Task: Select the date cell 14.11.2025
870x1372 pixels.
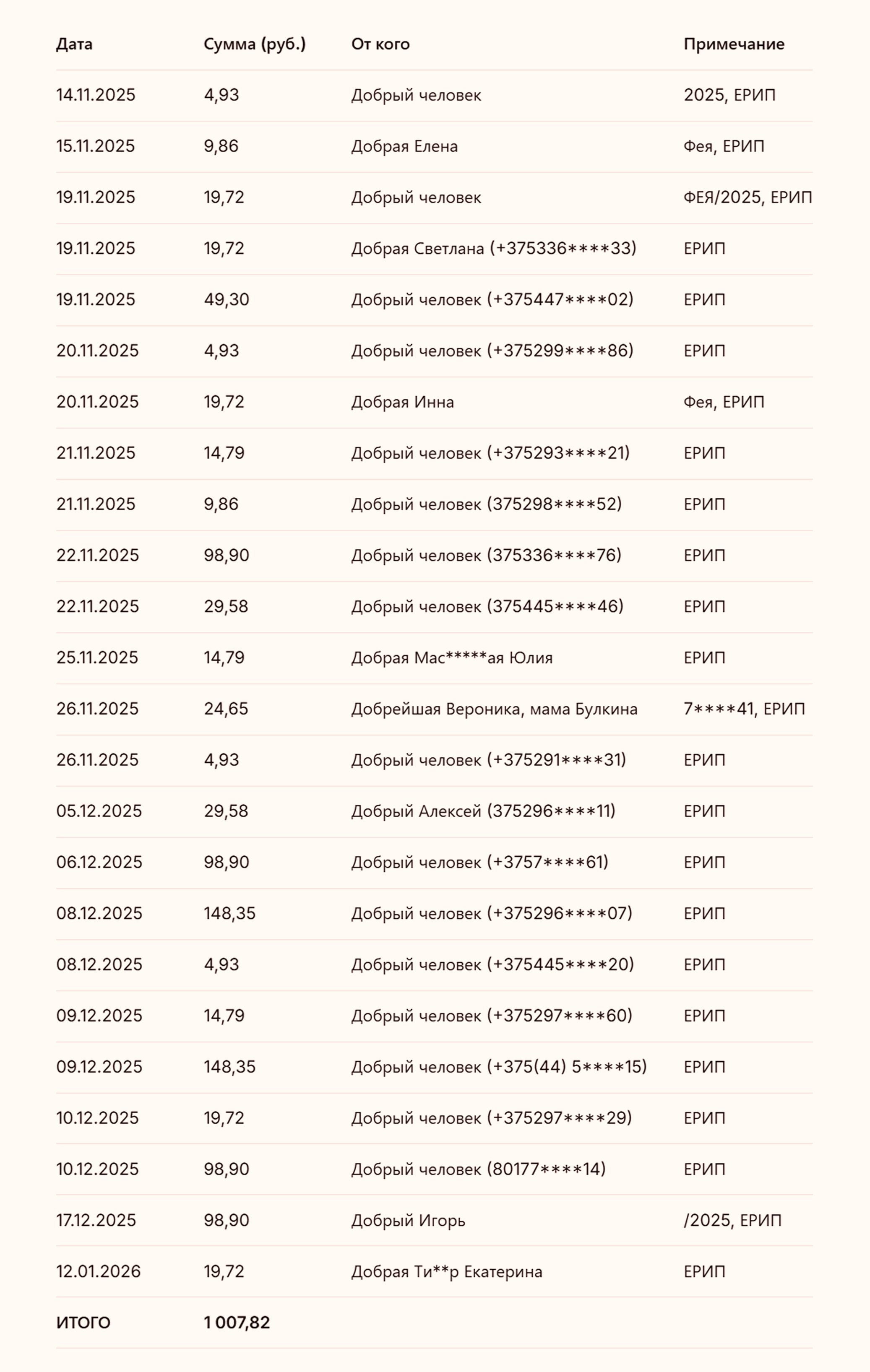Action: point(96,95)
